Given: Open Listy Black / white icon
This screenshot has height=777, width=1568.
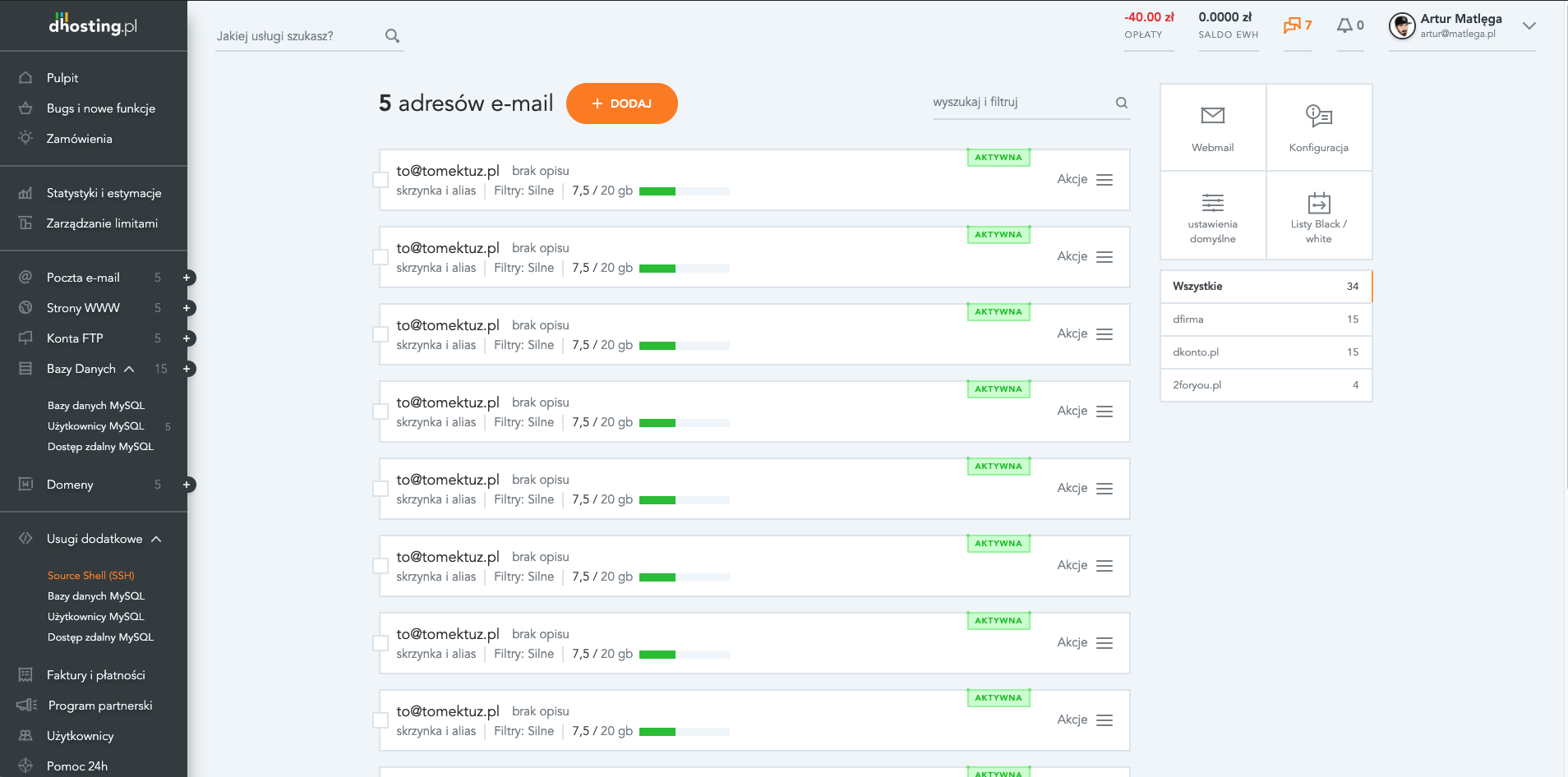Looking at the screenshot, I should tap(1318, 203).
